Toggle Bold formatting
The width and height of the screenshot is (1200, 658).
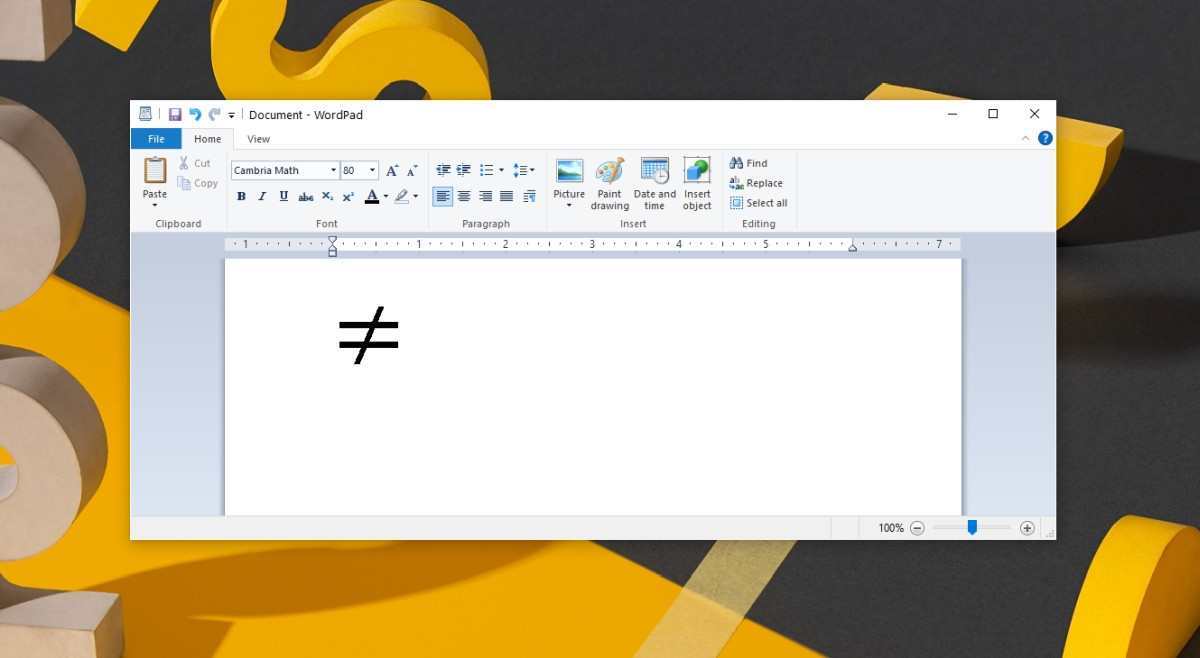click(241, 197)
